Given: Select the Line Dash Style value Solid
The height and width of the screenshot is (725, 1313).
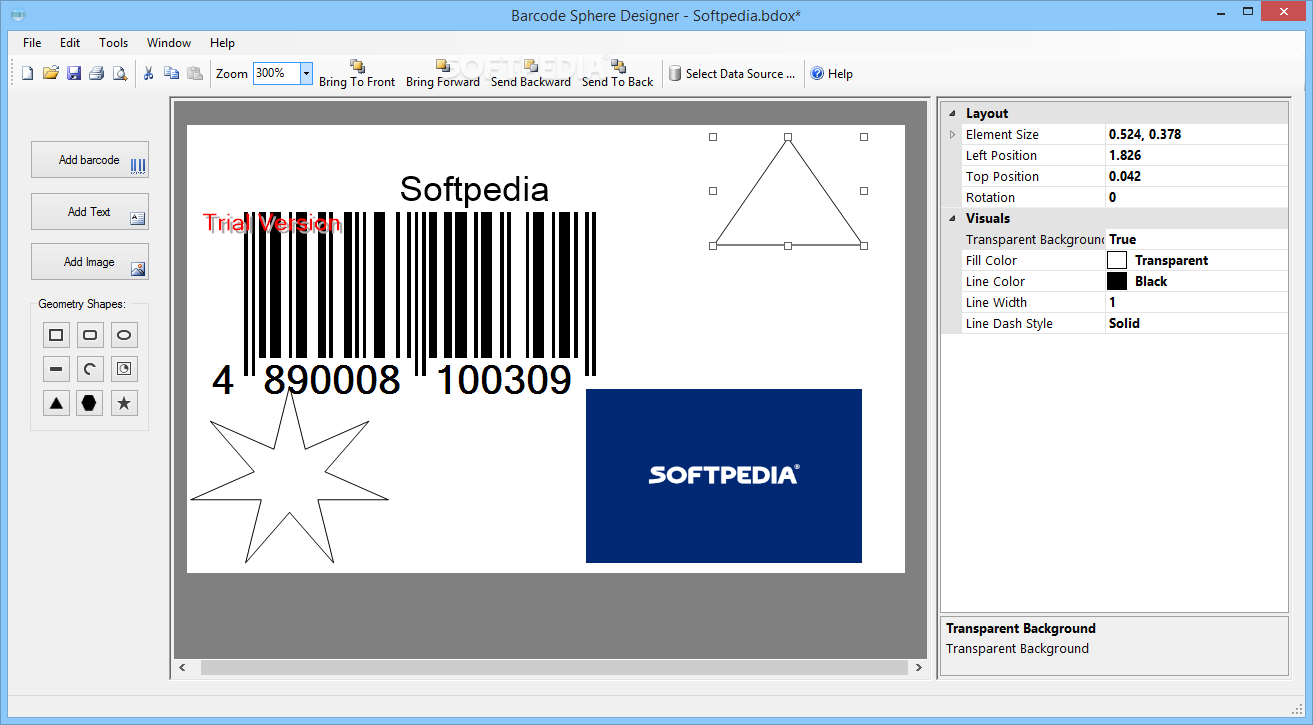Looking at the screenshot, I should click(x=1197, y=323).
